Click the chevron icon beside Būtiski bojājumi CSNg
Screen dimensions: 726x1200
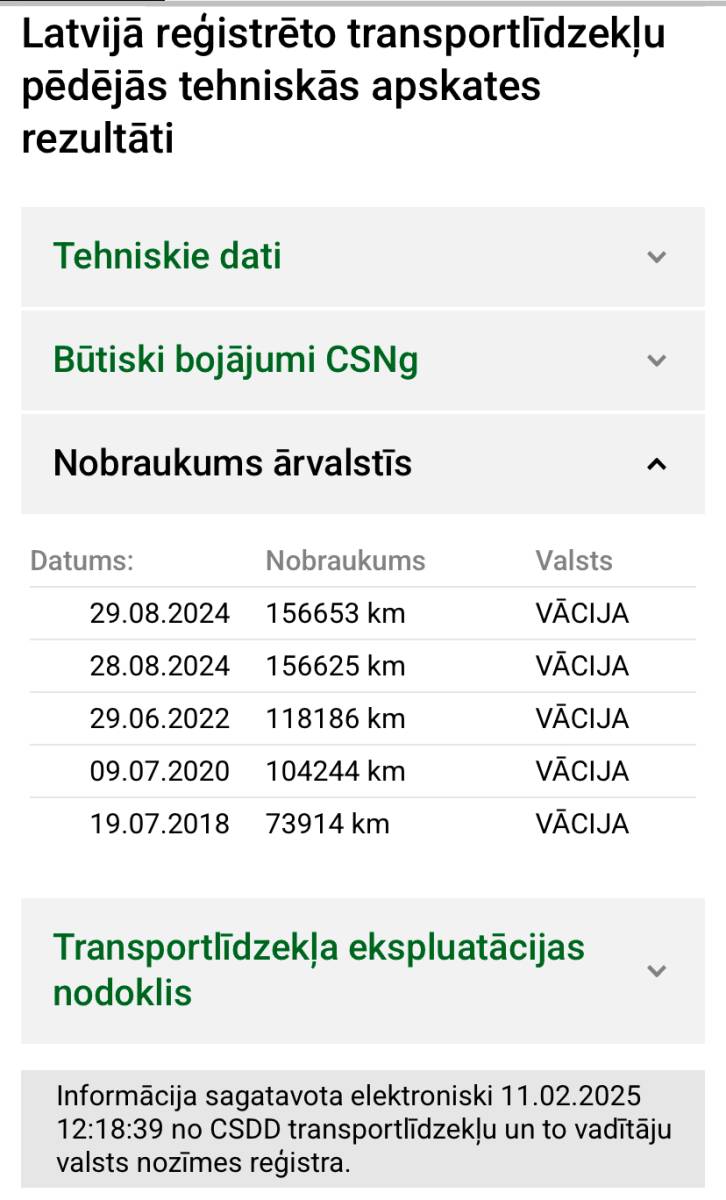click(656, 360)
